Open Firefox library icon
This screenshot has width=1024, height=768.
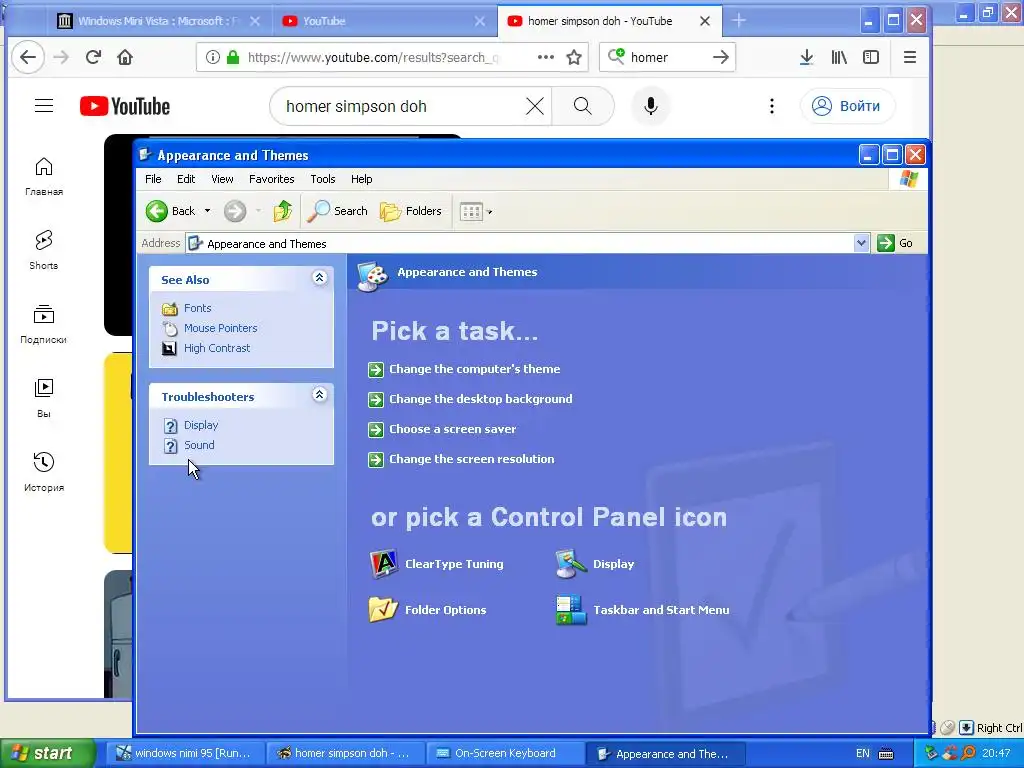click(839, 57)
